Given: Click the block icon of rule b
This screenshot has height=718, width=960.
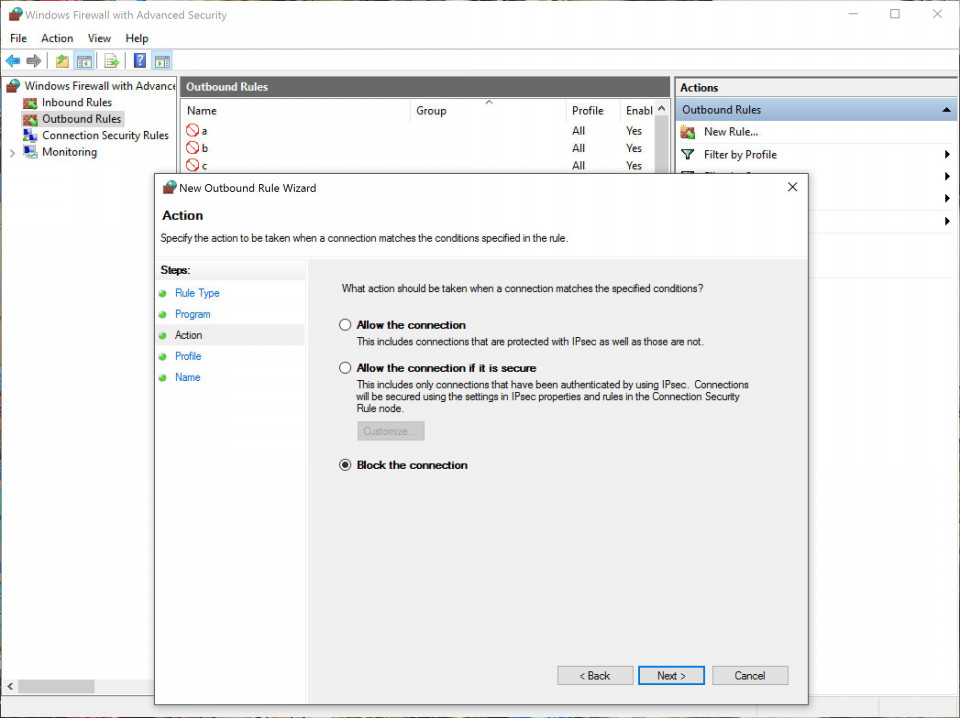Looking at the screenshot, I should (x=193, y=148).
